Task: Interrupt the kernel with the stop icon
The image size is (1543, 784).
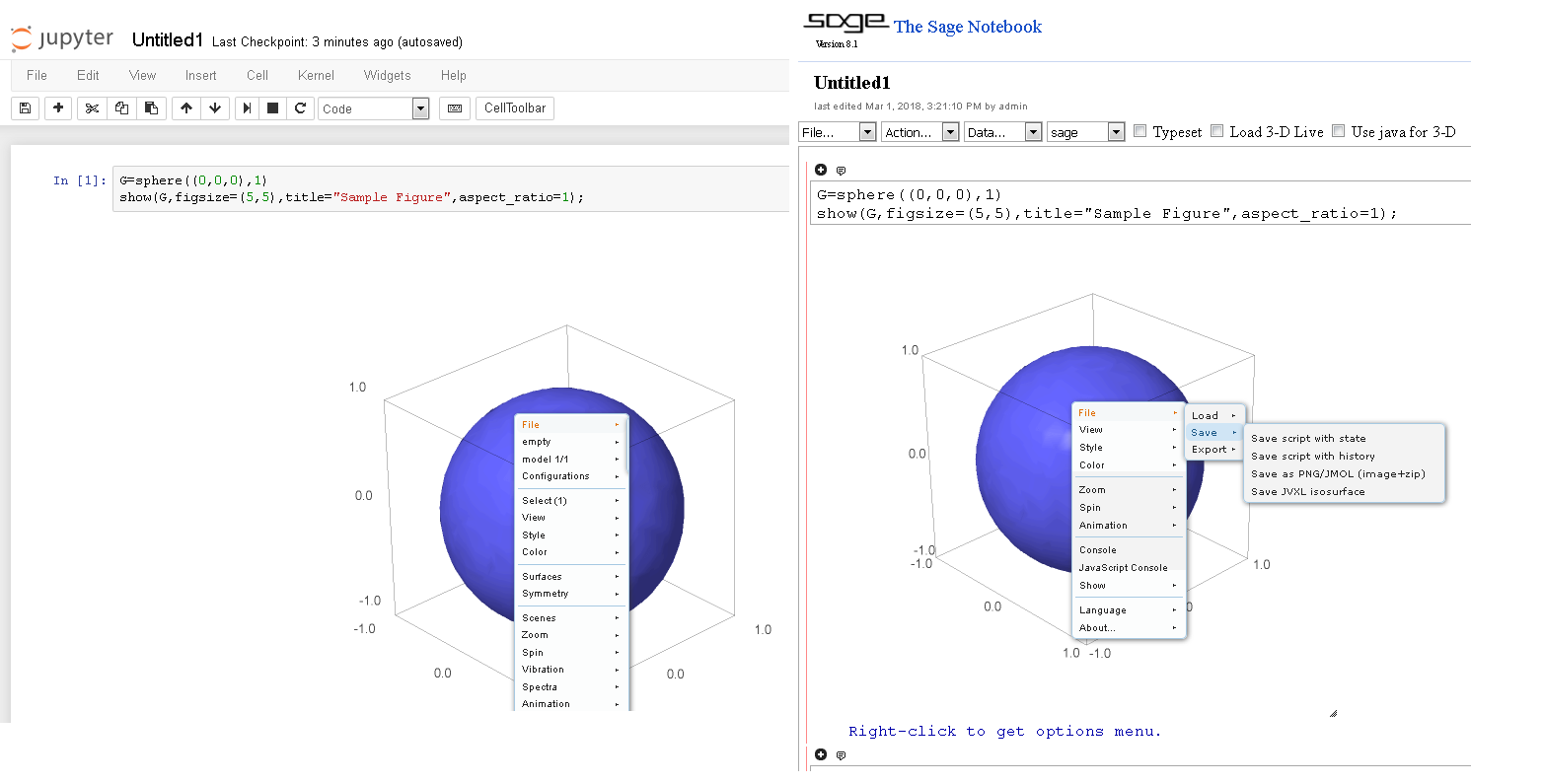Action: (273, 108)
